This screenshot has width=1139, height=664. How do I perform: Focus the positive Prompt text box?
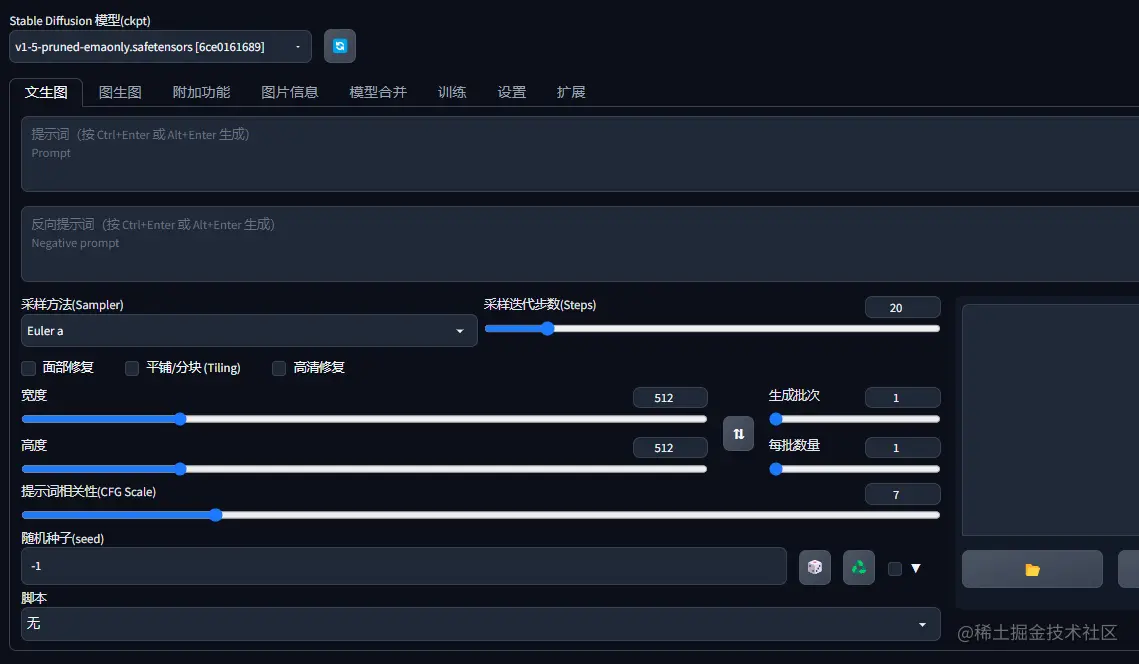580,154
